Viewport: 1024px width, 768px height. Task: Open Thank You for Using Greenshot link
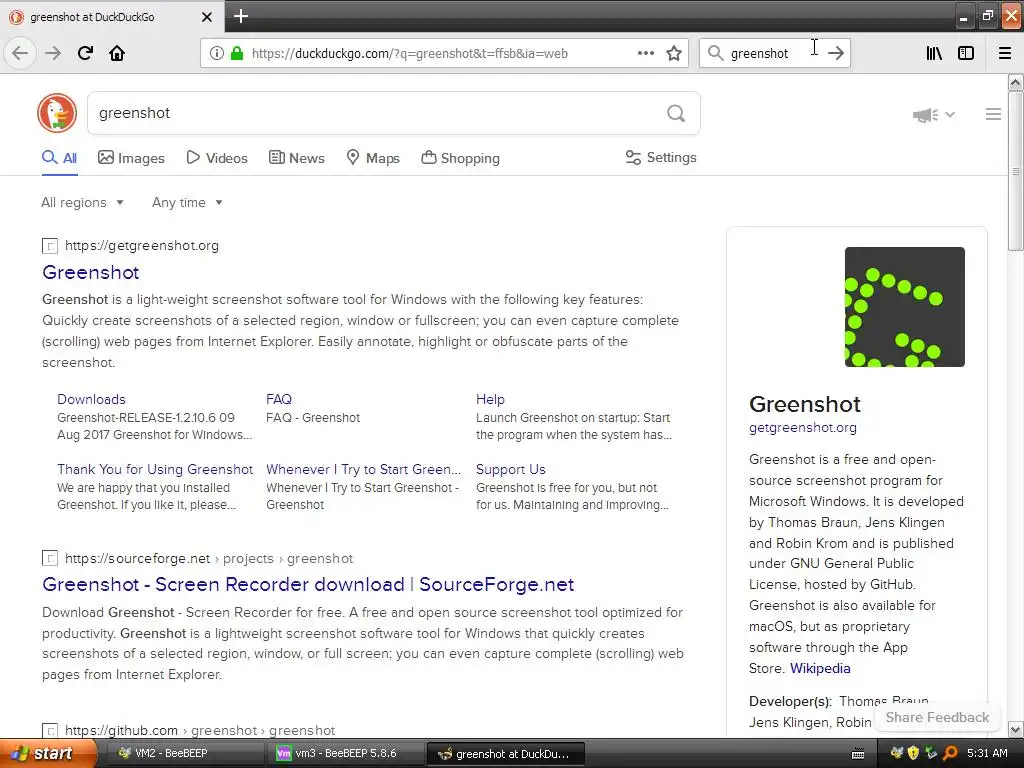tap(155, 469)
